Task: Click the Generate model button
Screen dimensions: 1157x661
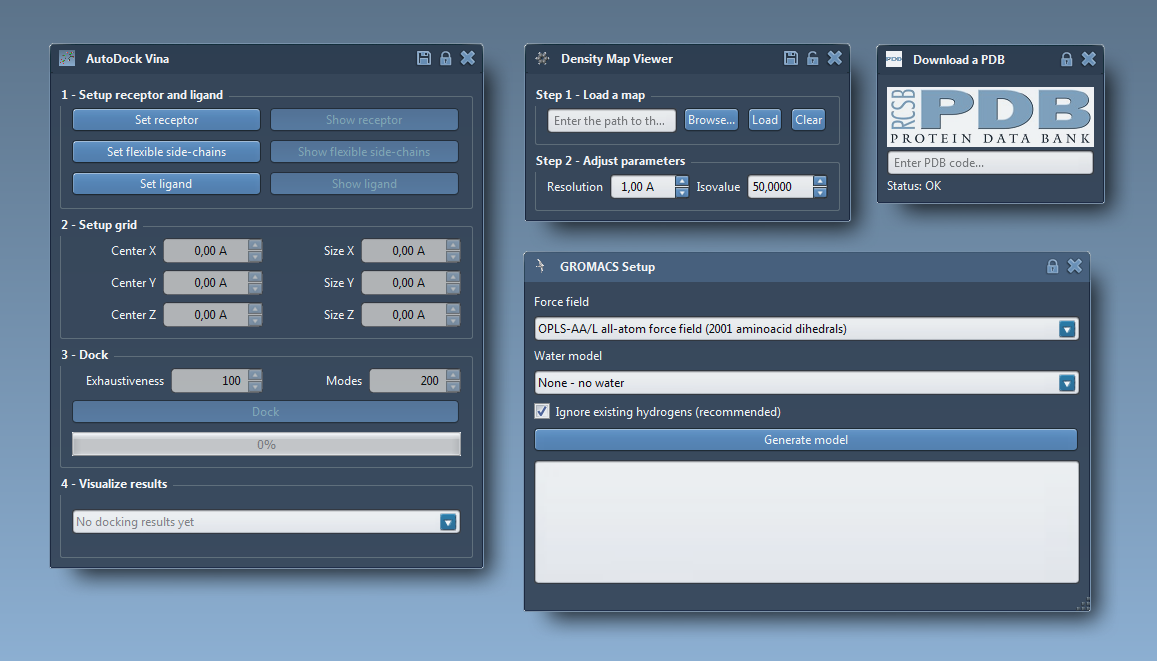Action: pyautogui.click(x=805, y=440)
